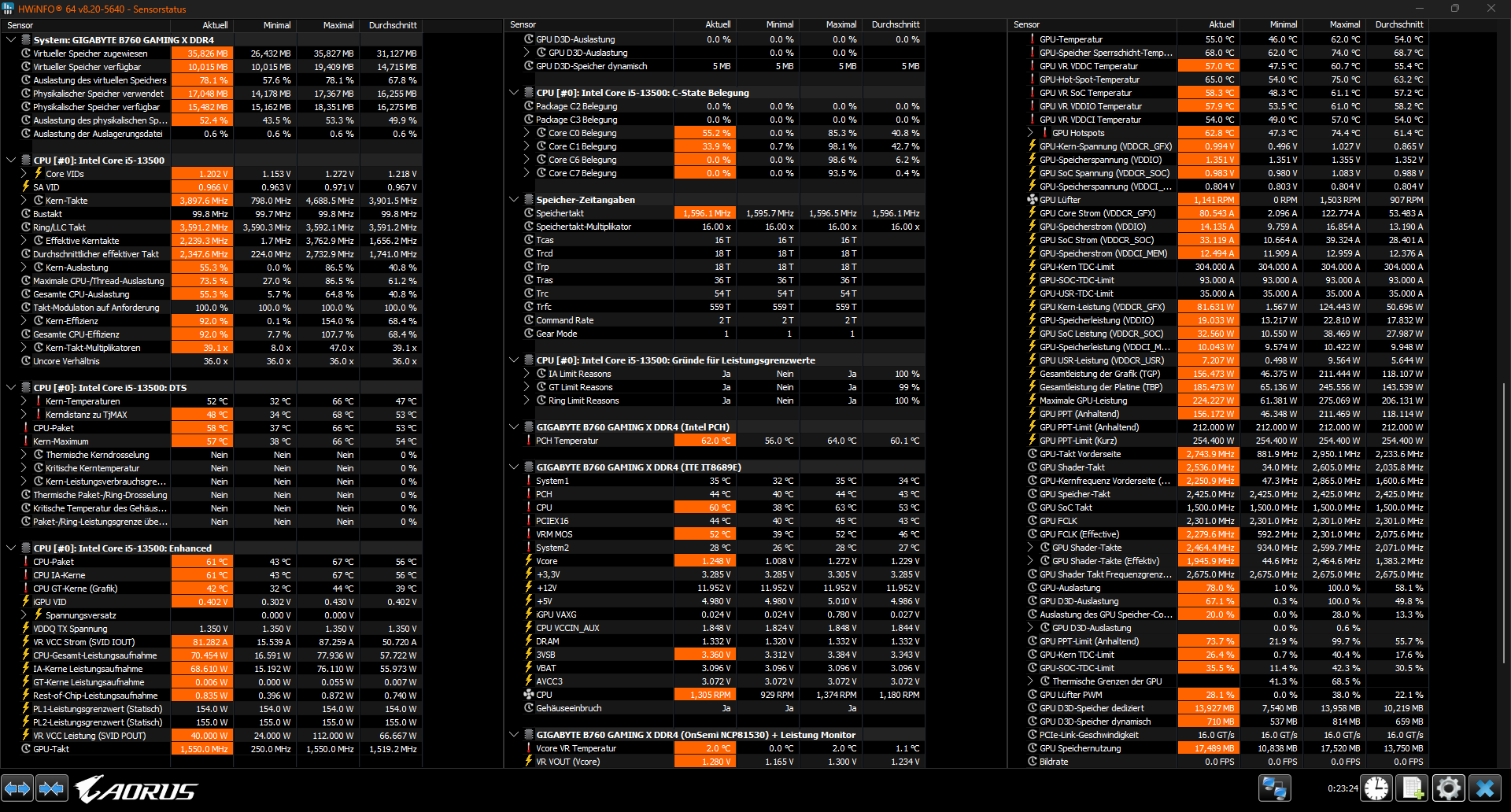The height and width of the screenshot is (812, 1511).
Task: Expand the Core VIDs row
Action: (x=24, y=174)
